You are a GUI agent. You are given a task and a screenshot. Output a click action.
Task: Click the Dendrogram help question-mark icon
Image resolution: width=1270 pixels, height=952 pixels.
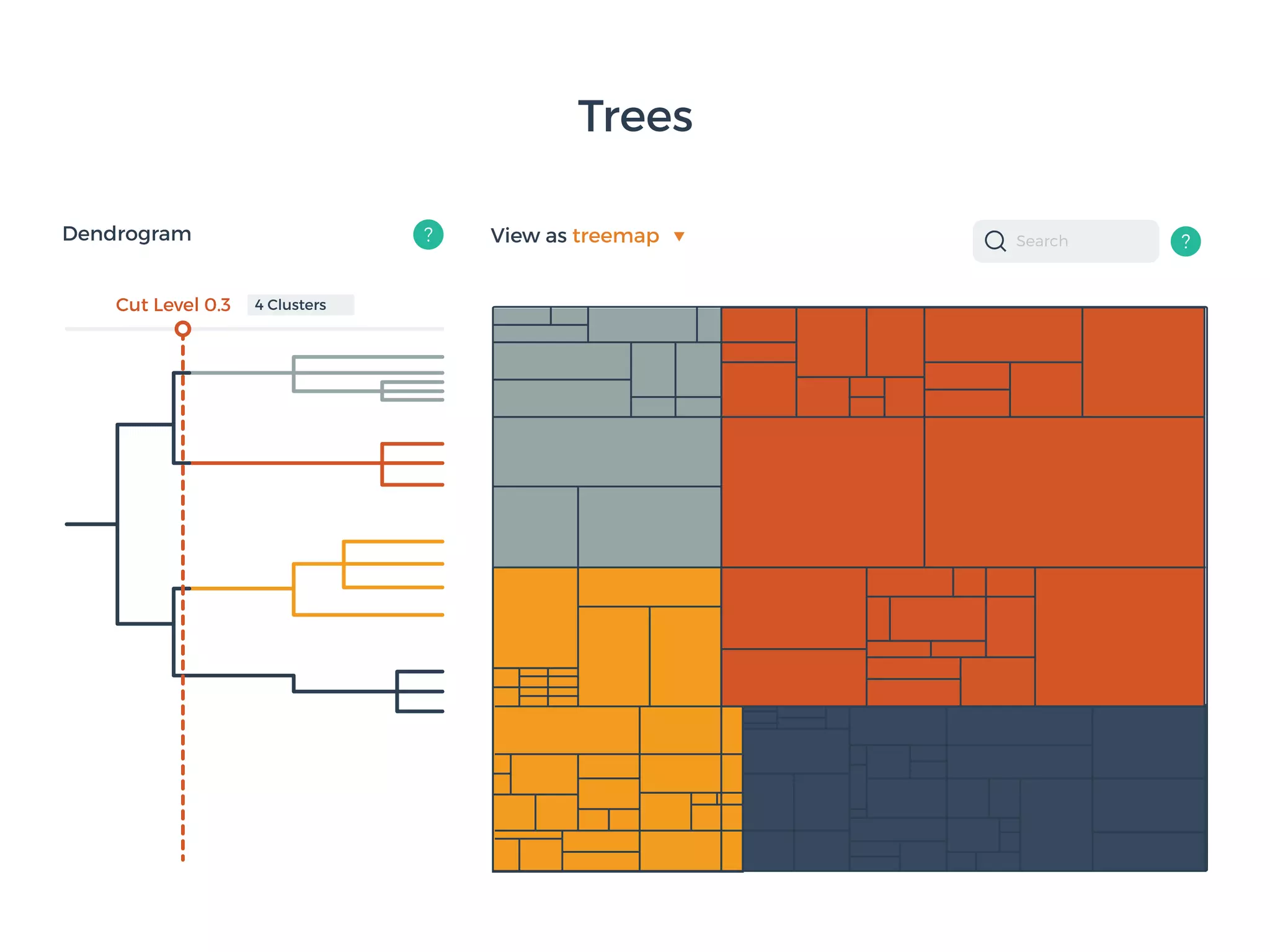(428, 235)
